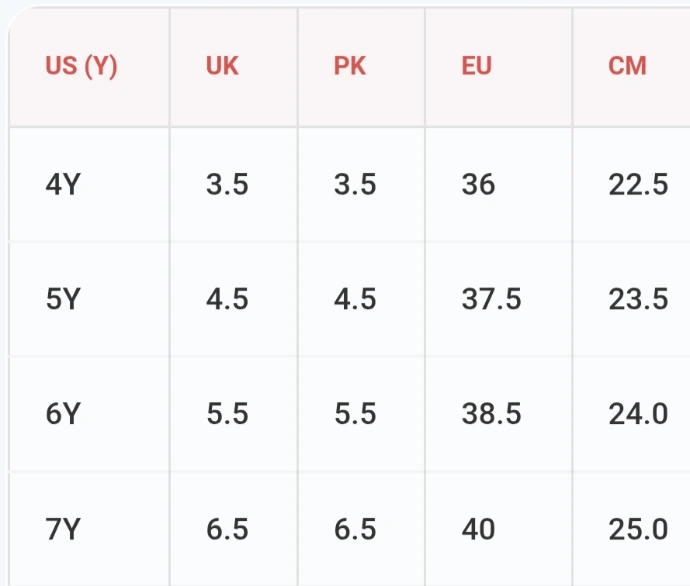Click EU size 40 cell
The height and width of the screenshot is (586, 690).
(x=479, y=529)
